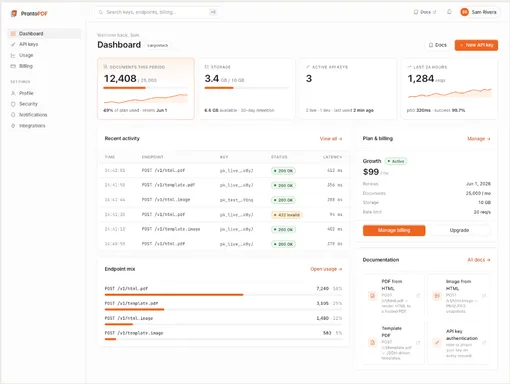This screenshot has width=510, height=384.
Task: Open the notifications bell in top bar
Action: click(449, 12)
